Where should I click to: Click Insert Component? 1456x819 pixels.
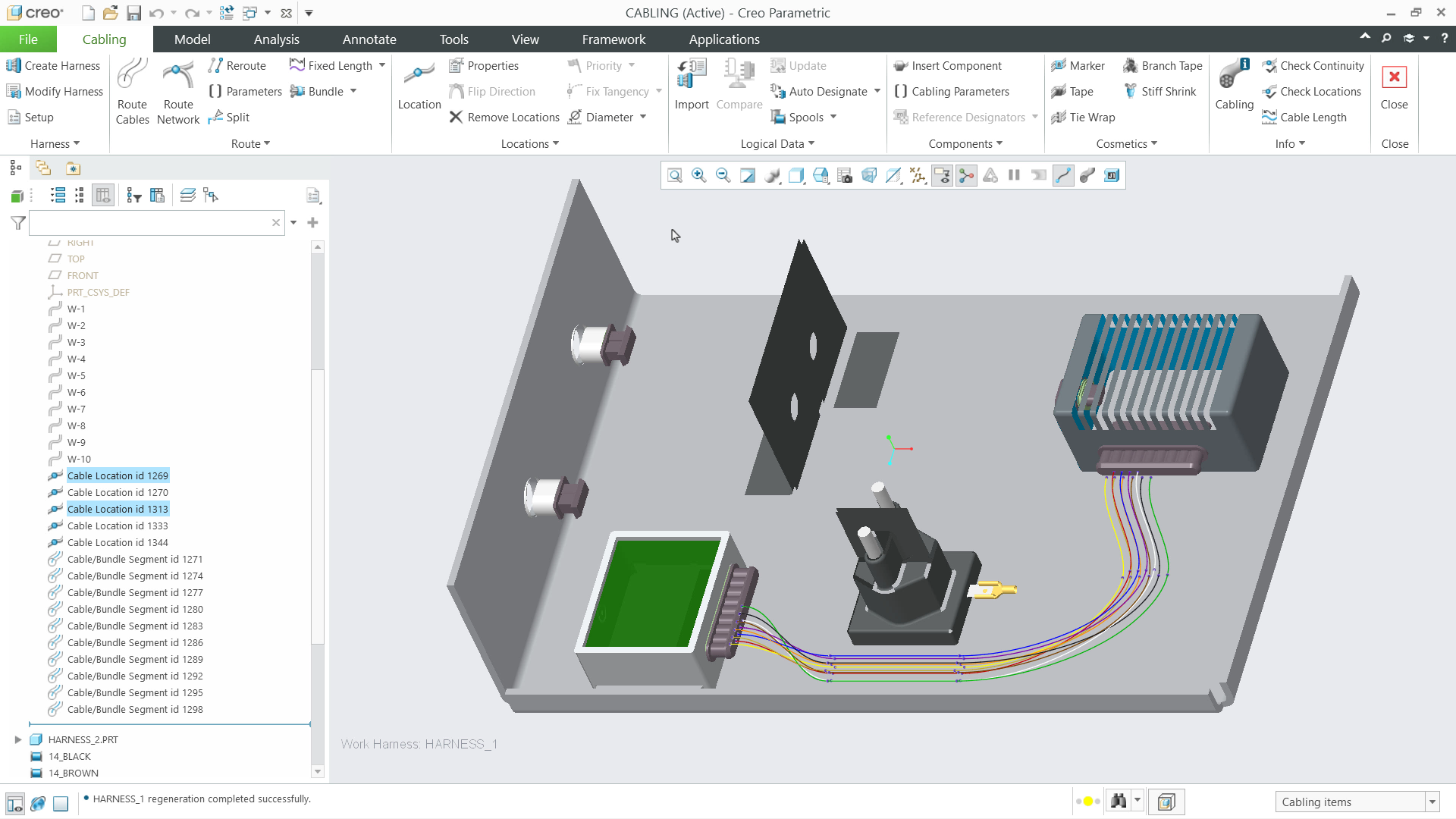coord(947,66)
